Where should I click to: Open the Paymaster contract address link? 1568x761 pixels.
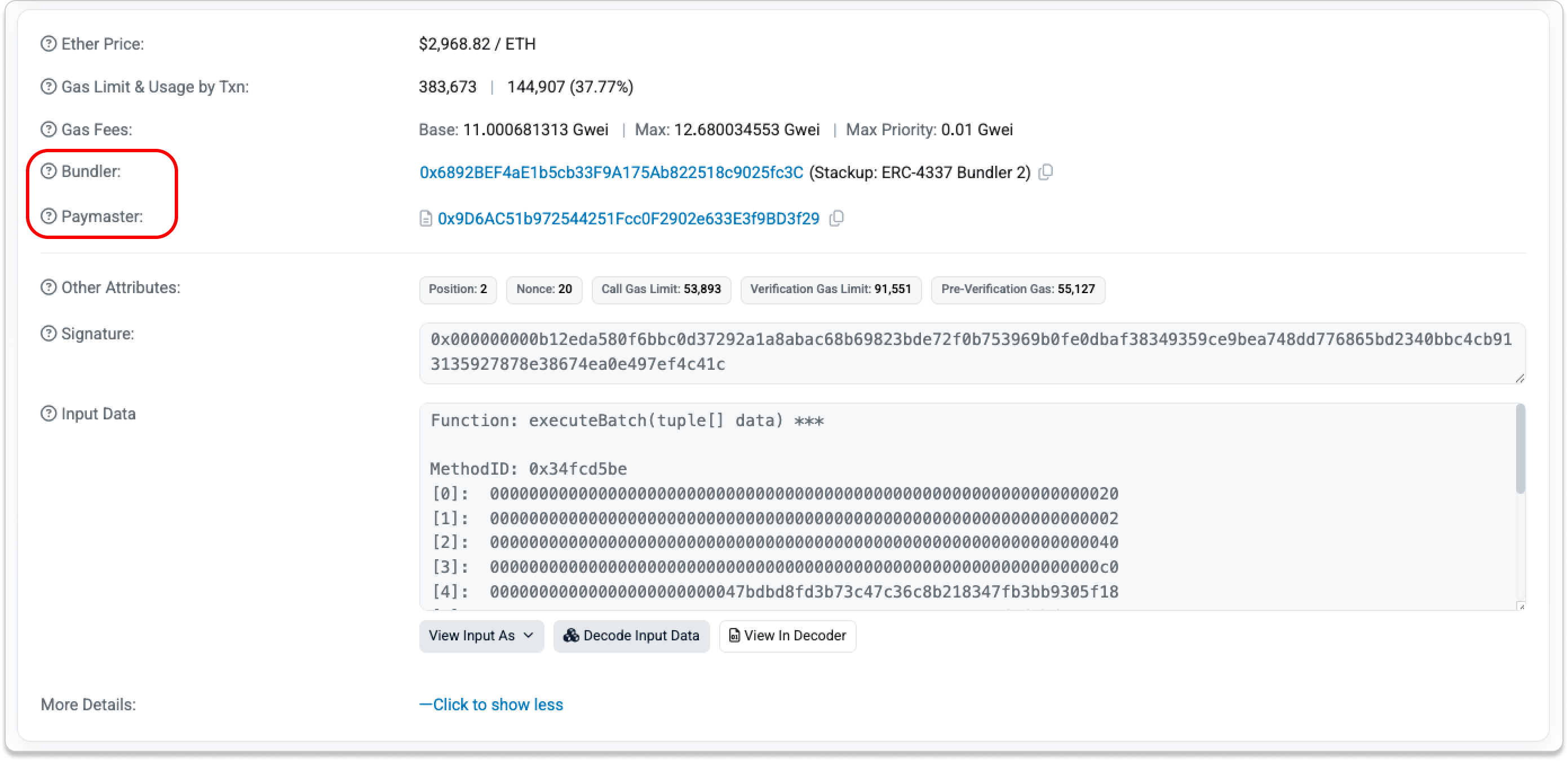[628, 219]
